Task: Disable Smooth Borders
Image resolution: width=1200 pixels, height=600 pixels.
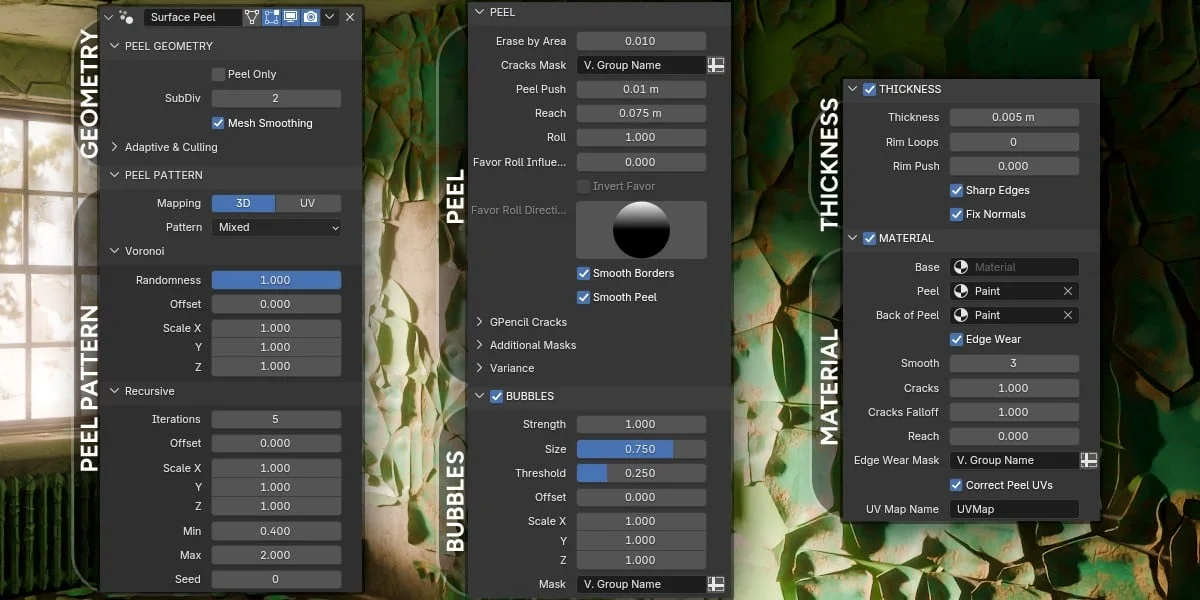Action: click(582, 273)
